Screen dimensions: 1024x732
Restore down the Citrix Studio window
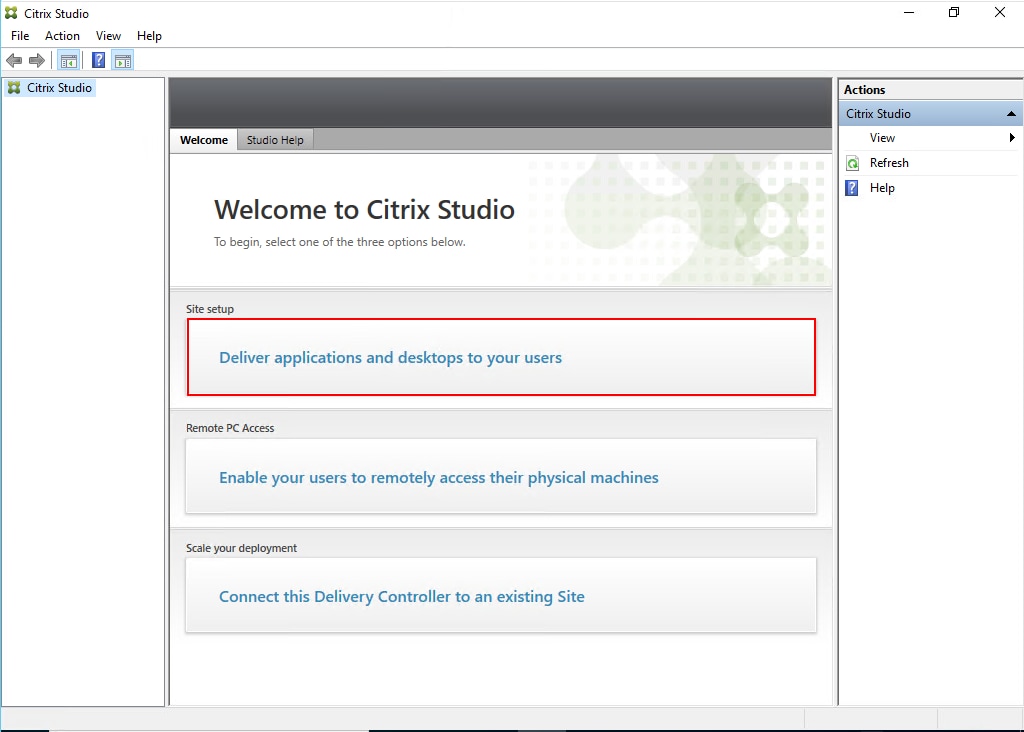point(954,12)
